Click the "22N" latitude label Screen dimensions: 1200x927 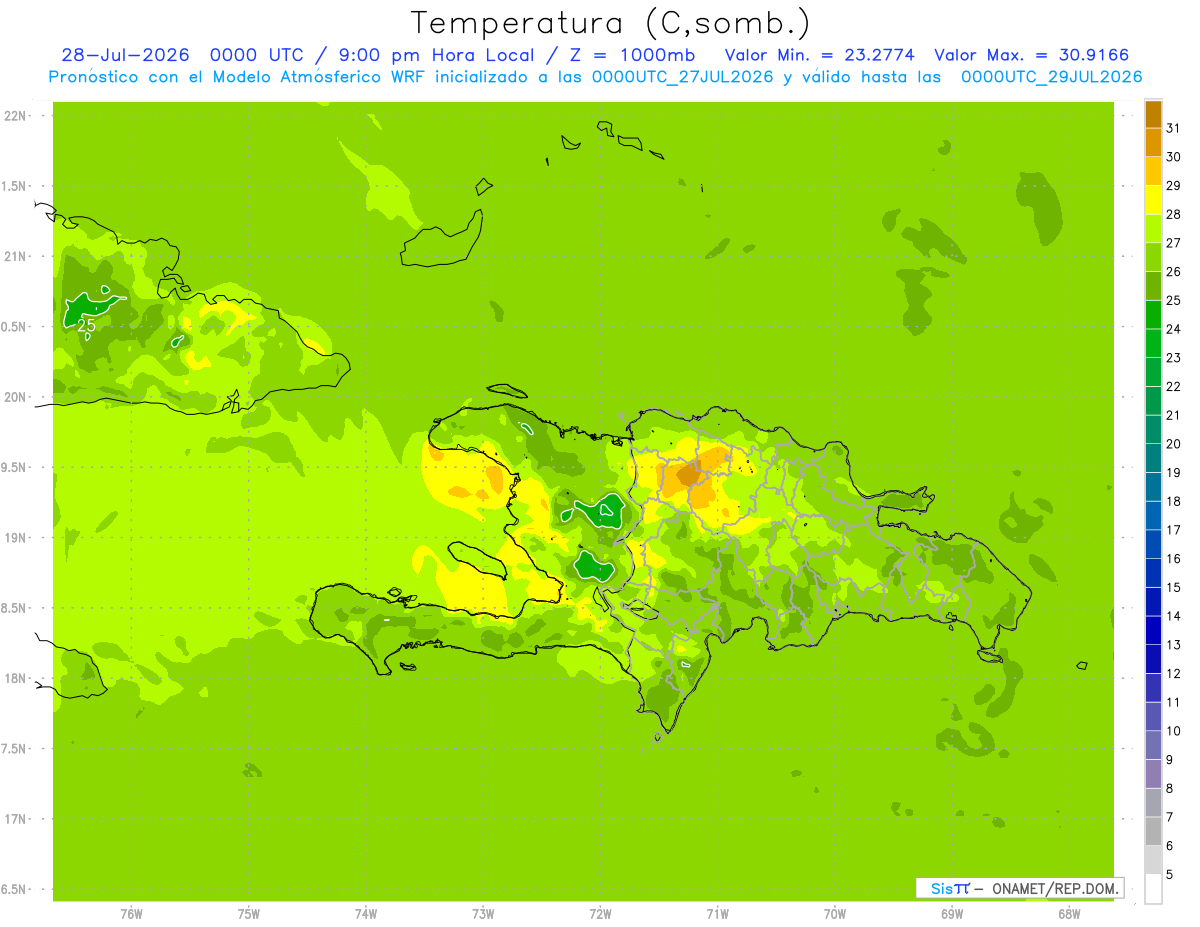(15, 116)
